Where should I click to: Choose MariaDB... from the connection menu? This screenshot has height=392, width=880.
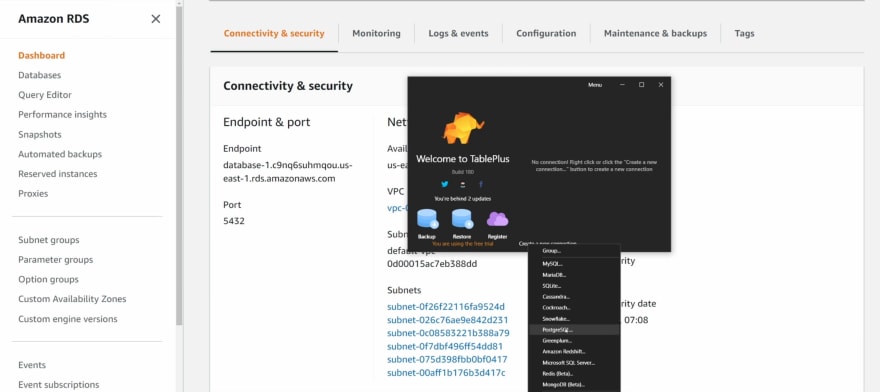click(574, 275)
